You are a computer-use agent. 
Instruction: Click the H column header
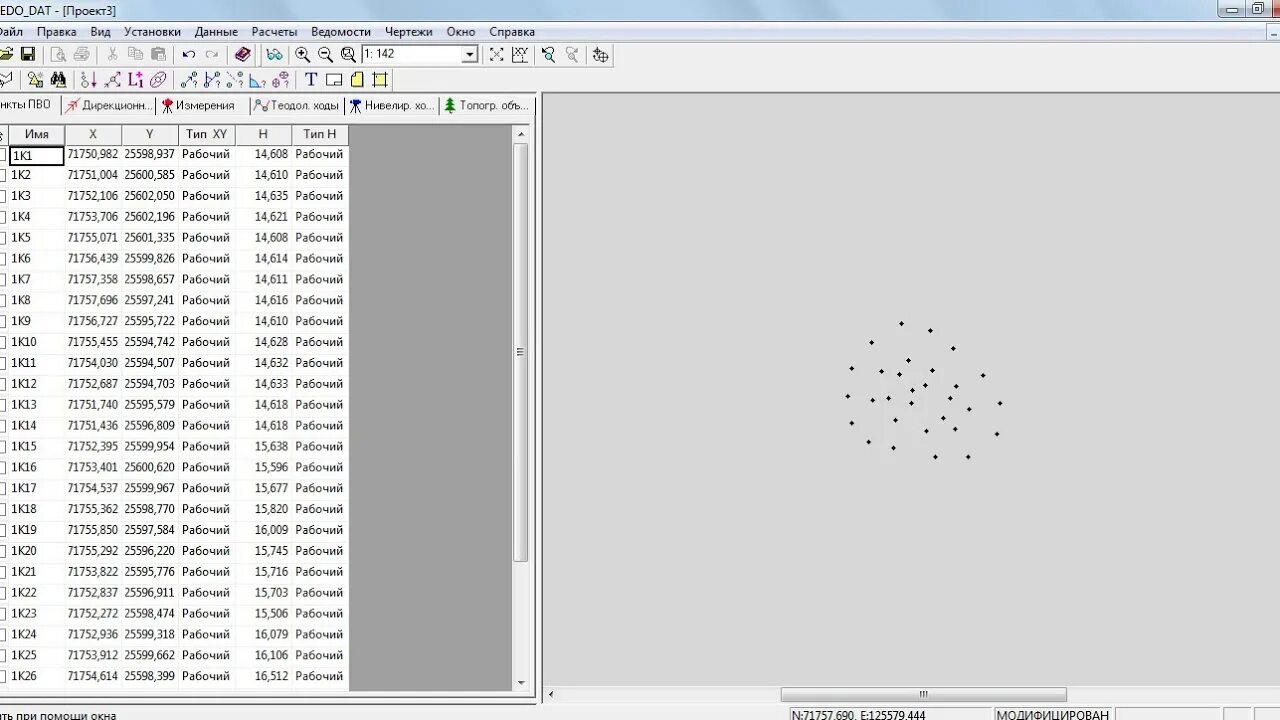click(263, 134)
